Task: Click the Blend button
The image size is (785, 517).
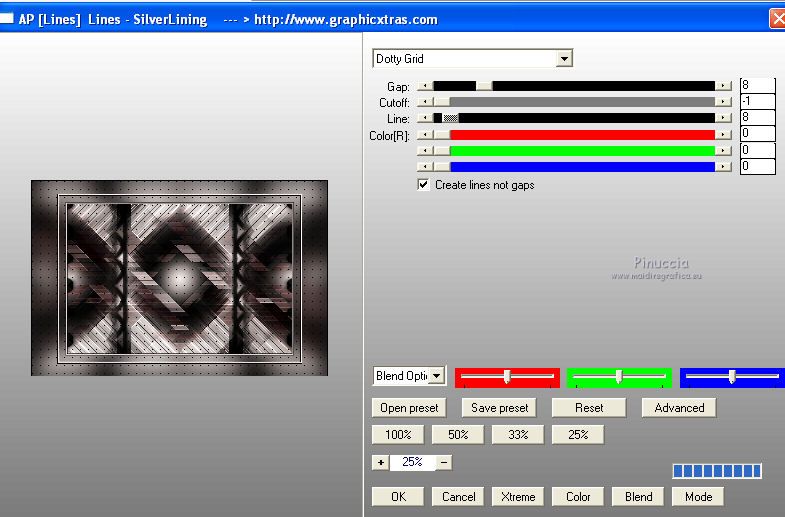Action: tap(638, 496)
